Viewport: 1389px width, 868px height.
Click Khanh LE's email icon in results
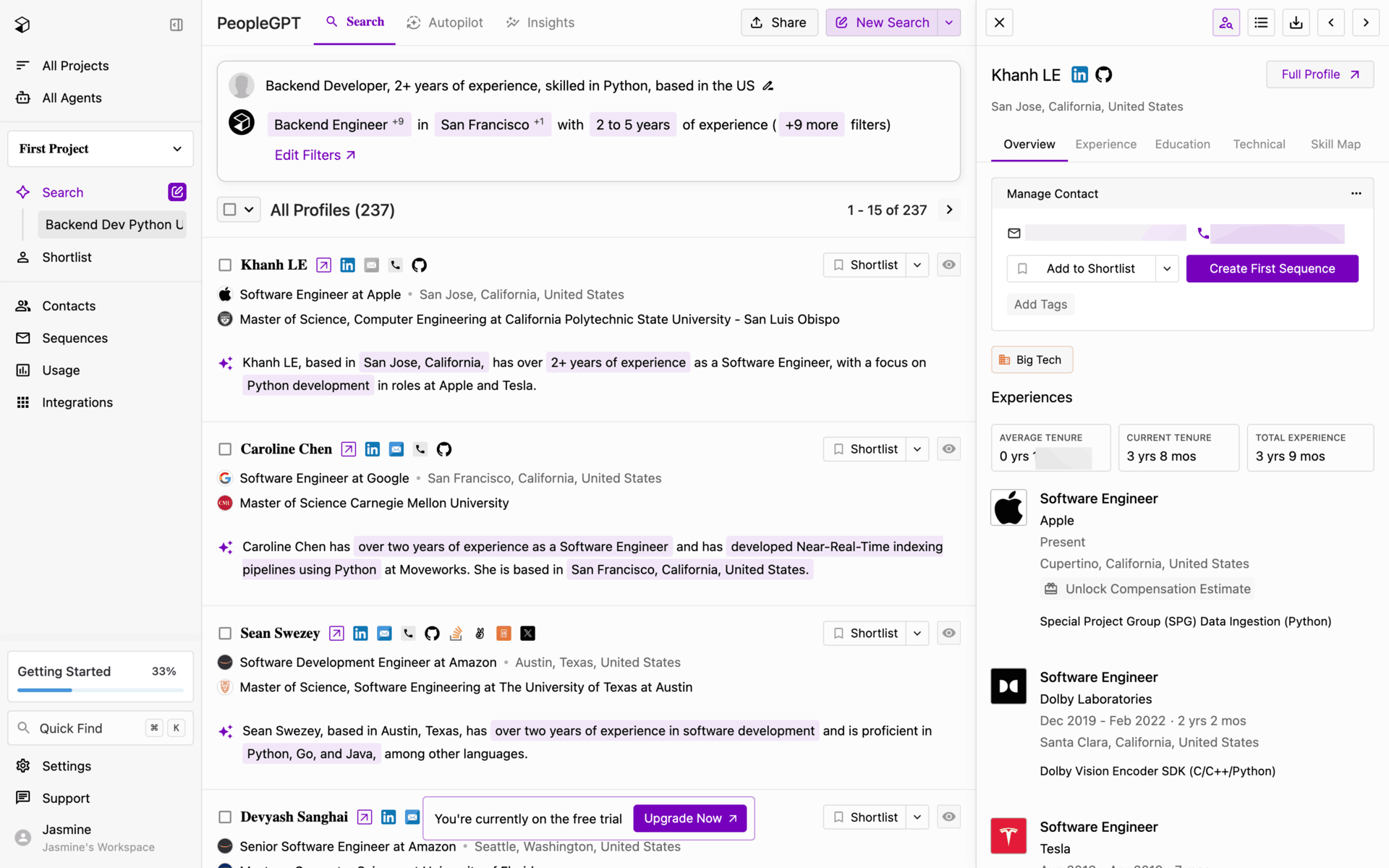pyautogui.click(x=371, y=265)
